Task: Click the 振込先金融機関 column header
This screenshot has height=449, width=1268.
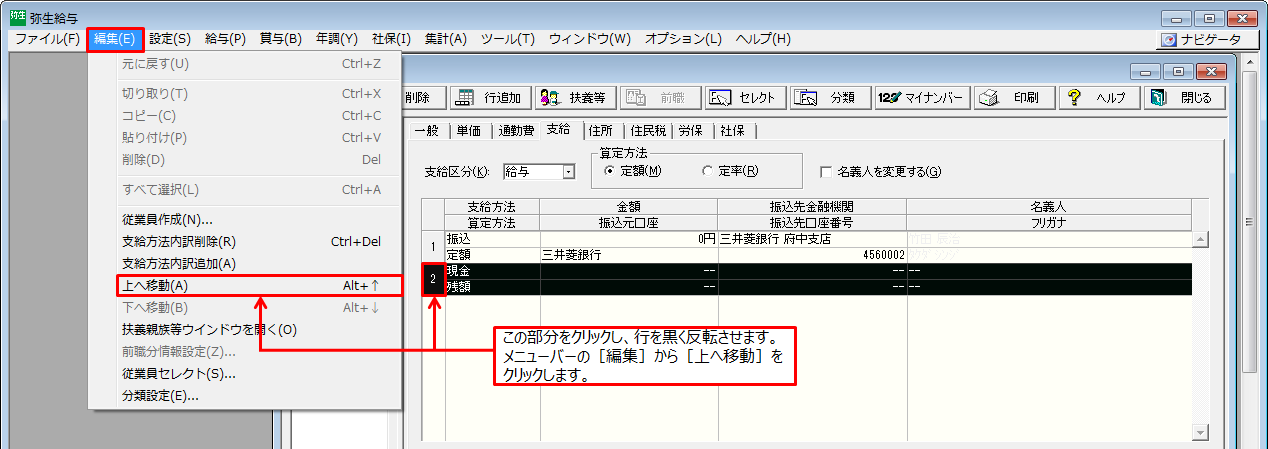Action: tap(811, 206)
